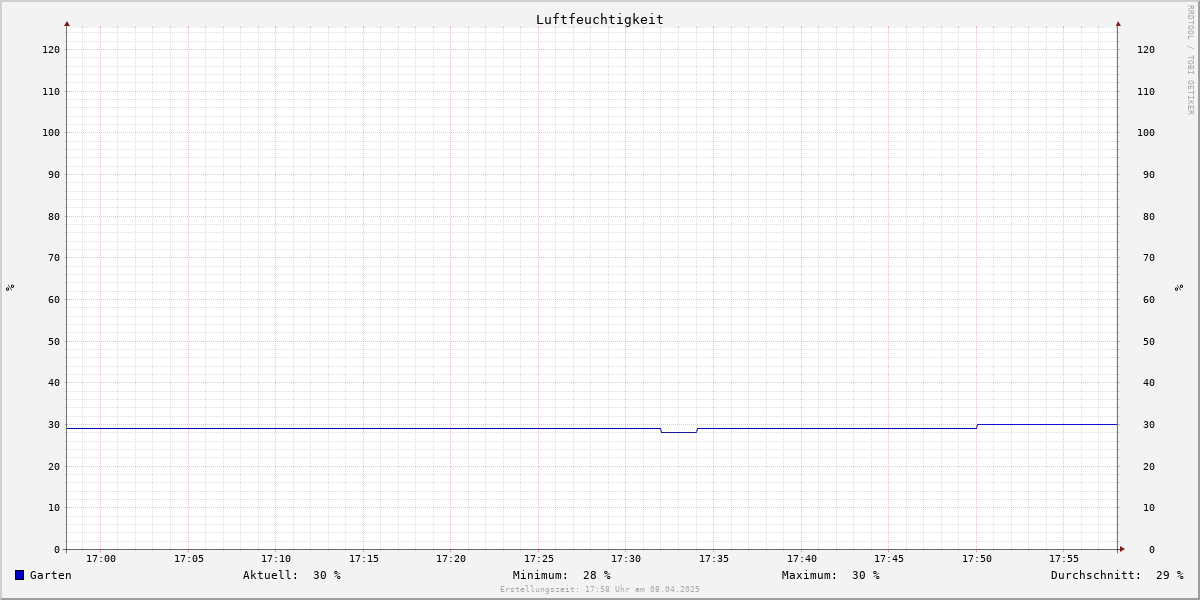The width and height of the screenshot is (1200, 600).
Task: Click the 17:10 time axis label
Action: tap(276, 559)
